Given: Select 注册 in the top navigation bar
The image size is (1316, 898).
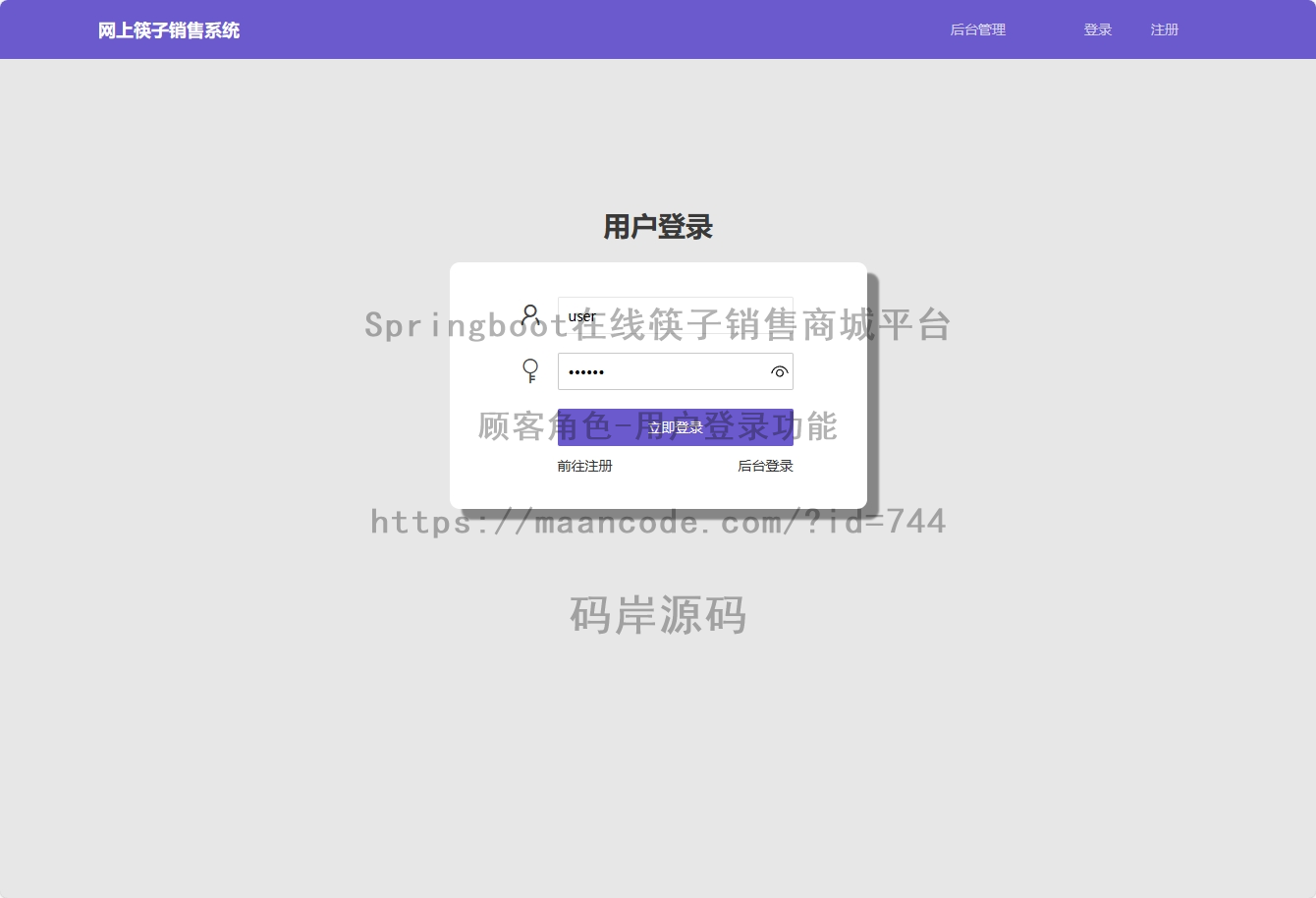Looking at the screenshot, I should pyautogui.click(x=1165, y=29).
